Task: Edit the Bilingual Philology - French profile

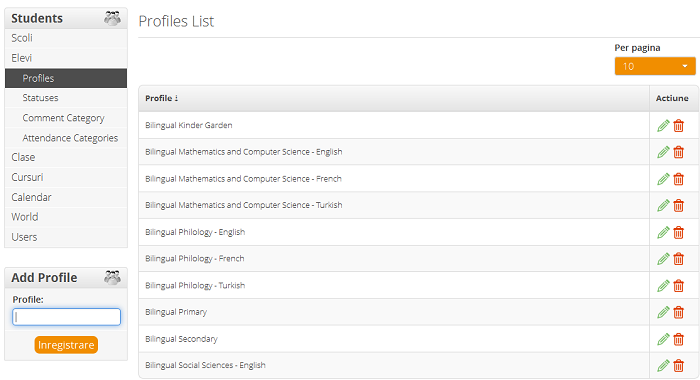Action: click(663, 259)
